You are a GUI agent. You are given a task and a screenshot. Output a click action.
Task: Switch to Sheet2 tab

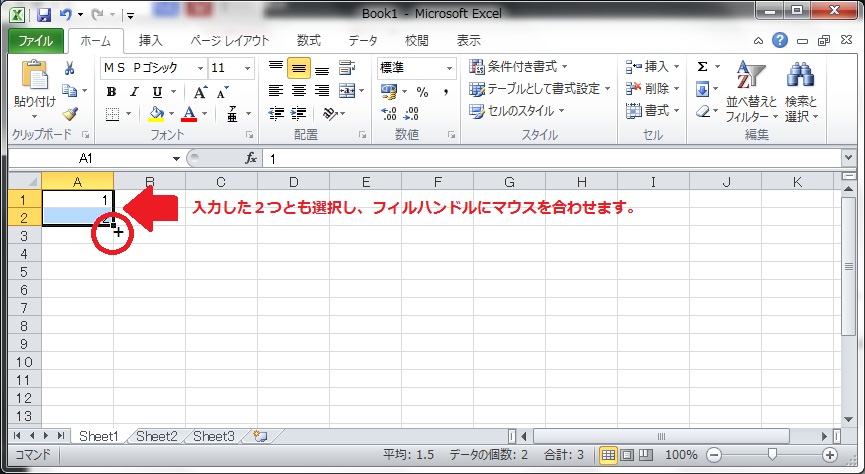157,436
